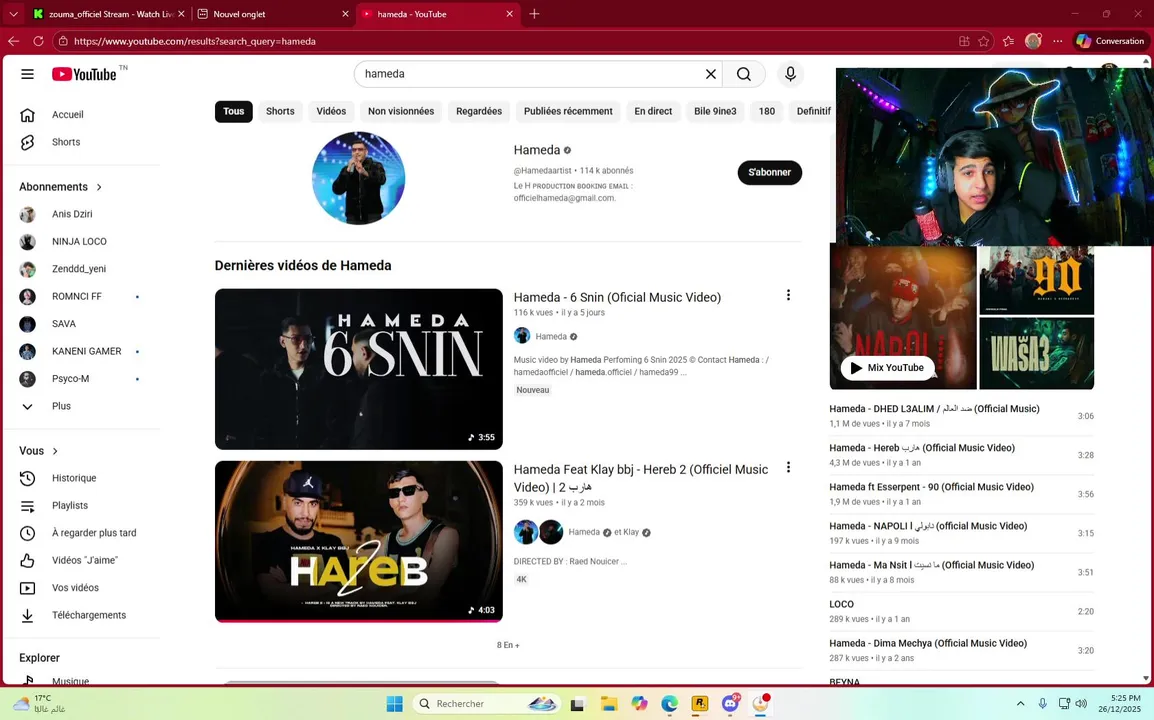The height and width of the screenshot is (720, 1154).
Task: Play Hameda - DHED L3ALIM track
Action: click(x=961, y=416)
